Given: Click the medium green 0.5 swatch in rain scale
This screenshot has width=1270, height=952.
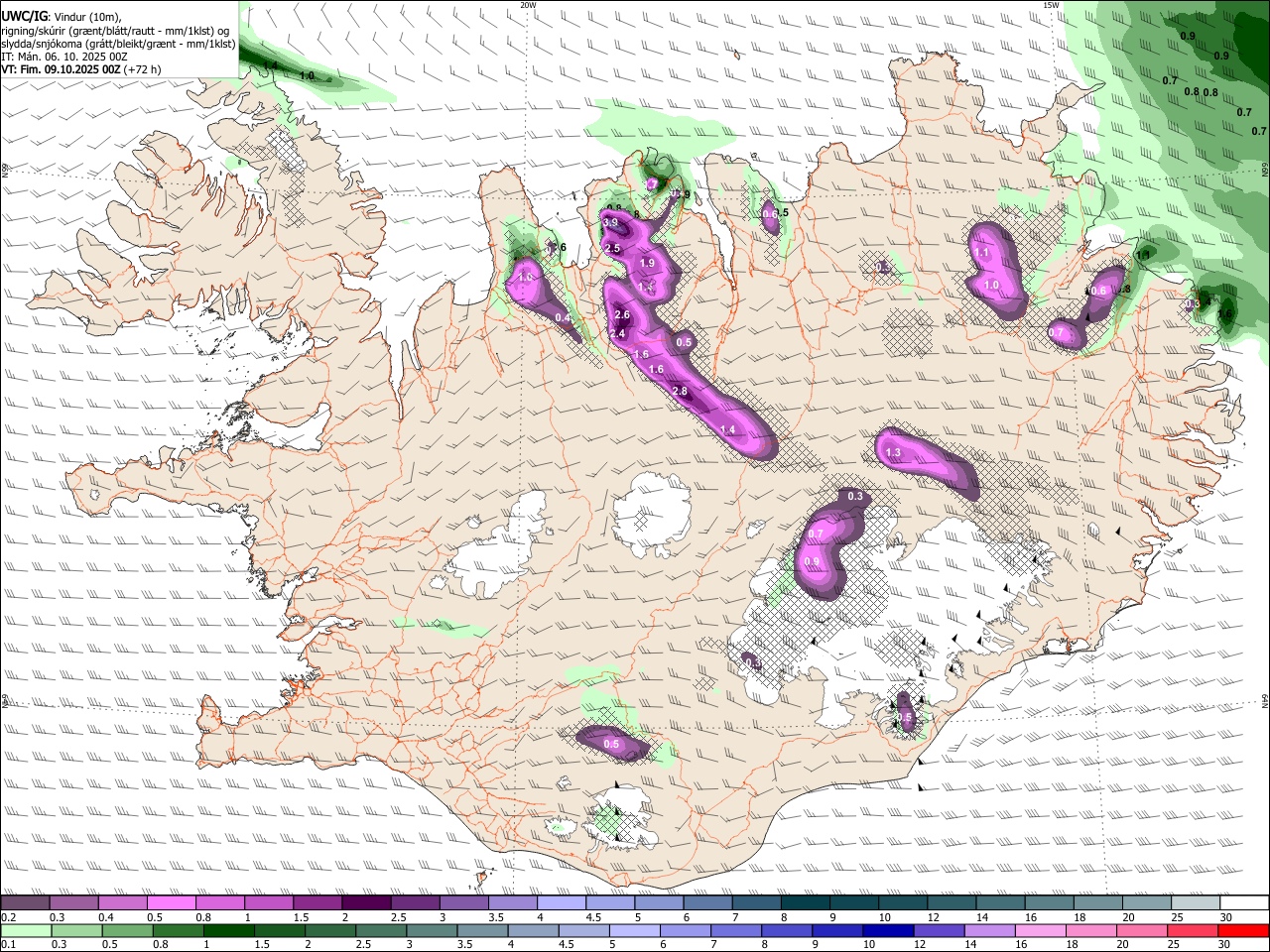Looking at the screenshot, I should coord(127,930).
